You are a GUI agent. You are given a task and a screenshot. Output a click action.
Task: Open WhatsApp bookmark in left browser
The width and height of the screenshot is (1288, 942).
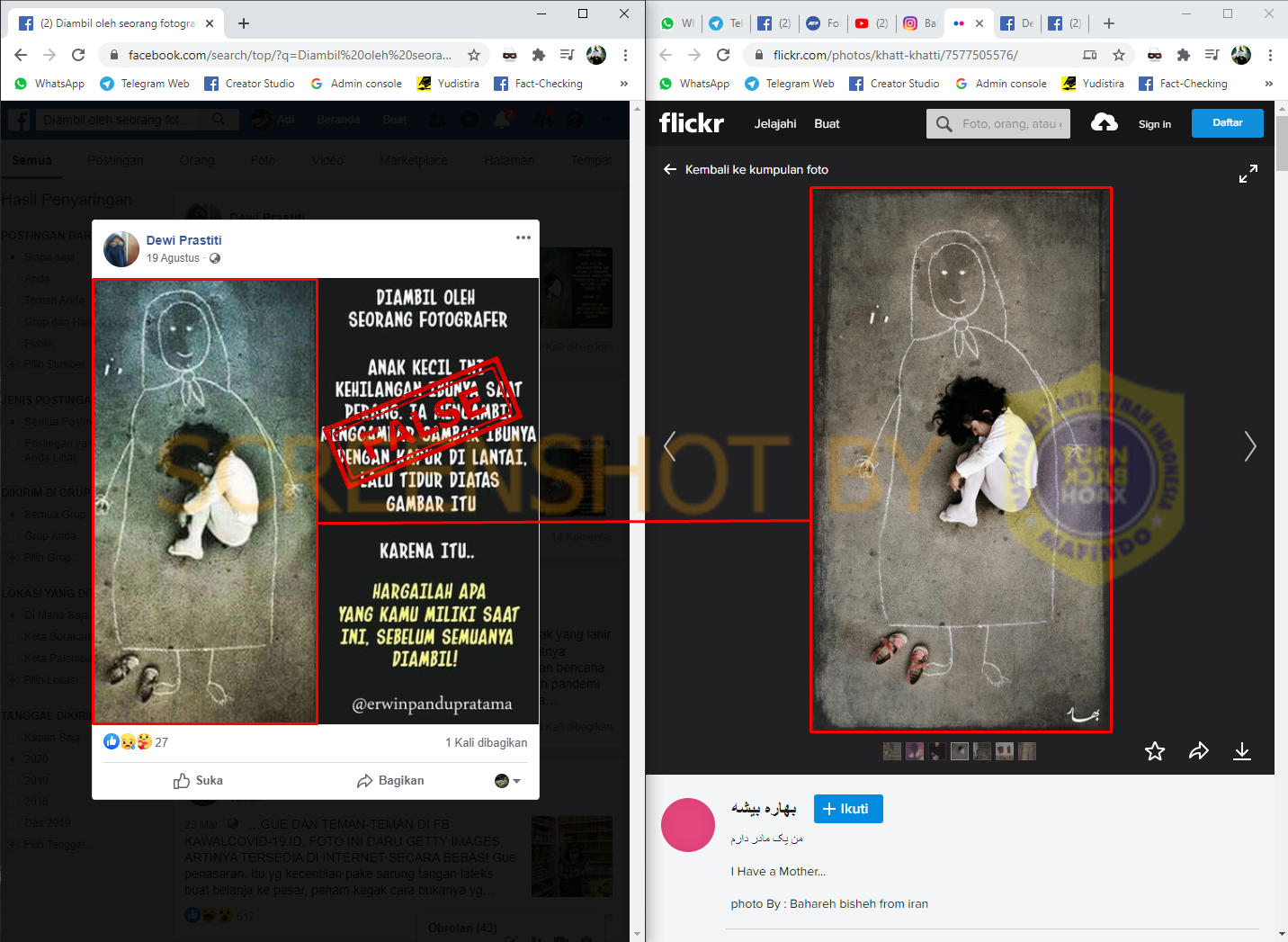(x=50, y=84)
